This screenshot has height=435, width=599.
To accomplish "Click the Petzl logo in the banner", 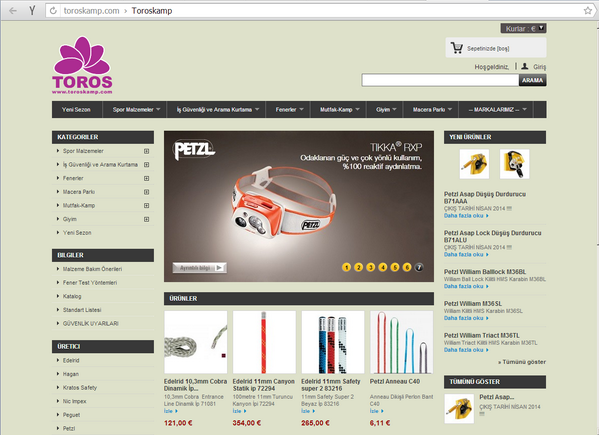I will [194, 149].
